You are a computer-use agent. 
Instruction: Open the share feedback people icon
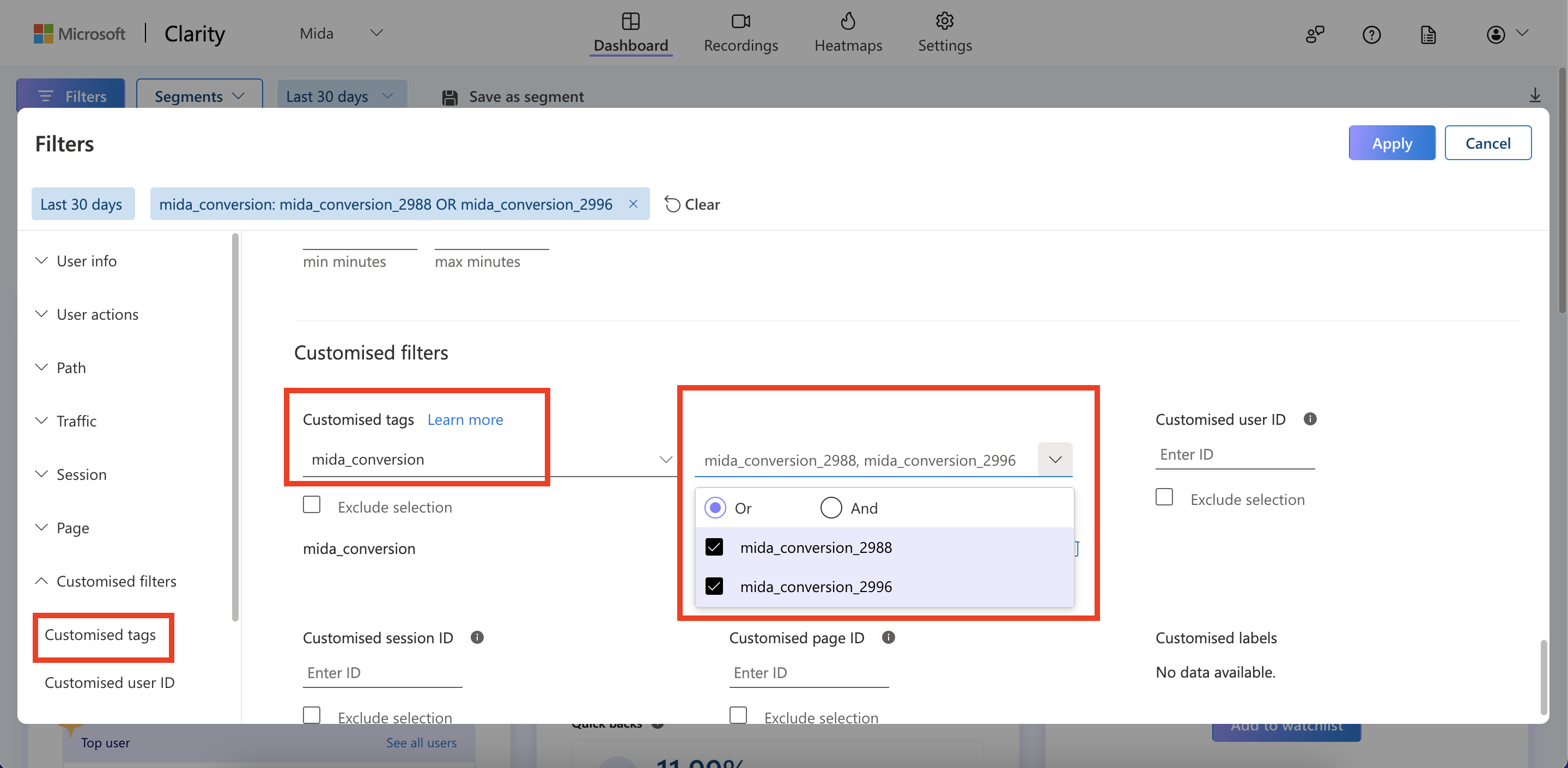[1315, 35]
